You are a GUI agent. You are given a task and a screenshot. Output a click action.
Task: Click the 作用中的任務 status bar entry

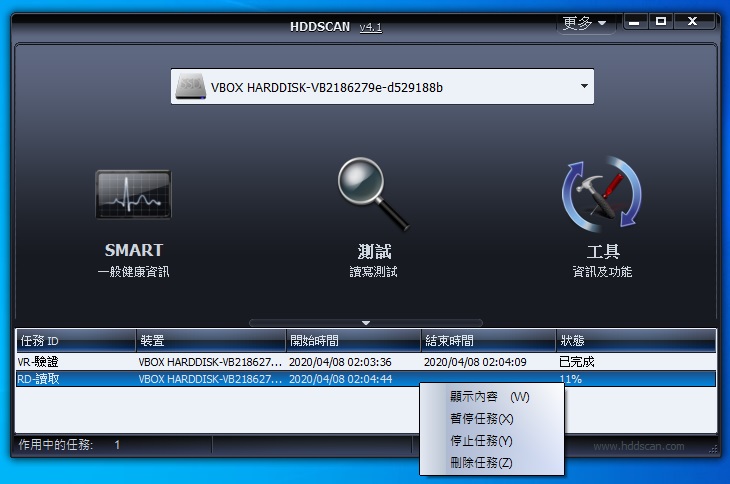click(x=69, y=445)
